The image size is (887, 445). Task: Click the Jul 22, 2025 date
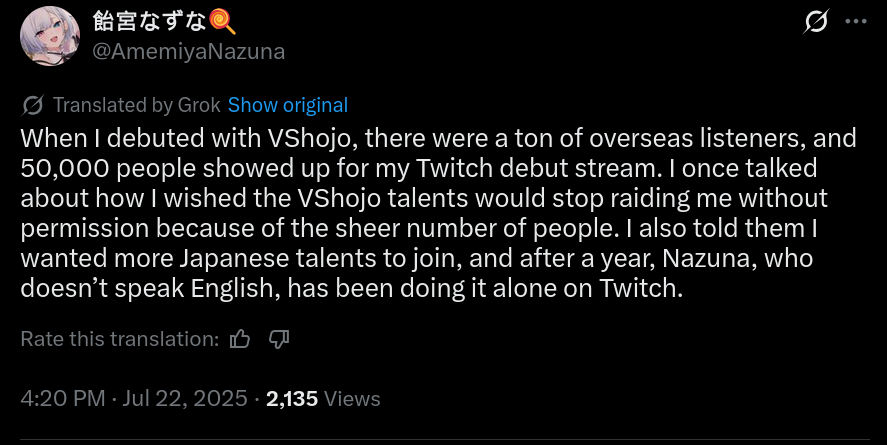point(184,399)
